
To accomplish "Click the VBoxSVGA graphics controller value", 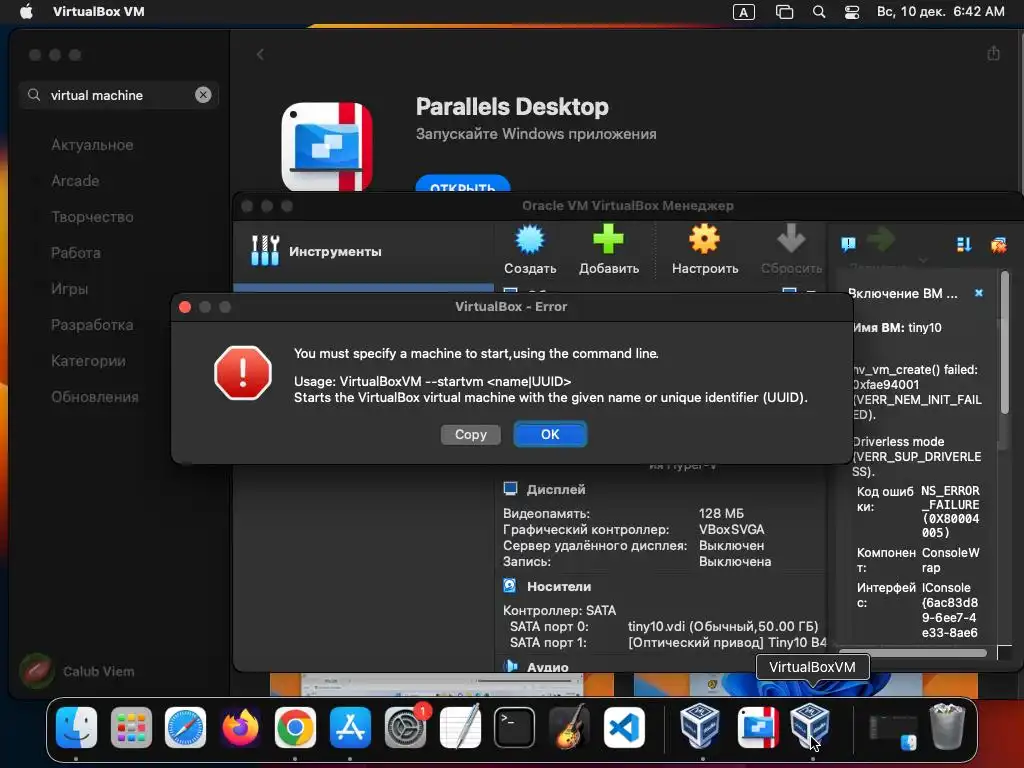I will 731,530.
